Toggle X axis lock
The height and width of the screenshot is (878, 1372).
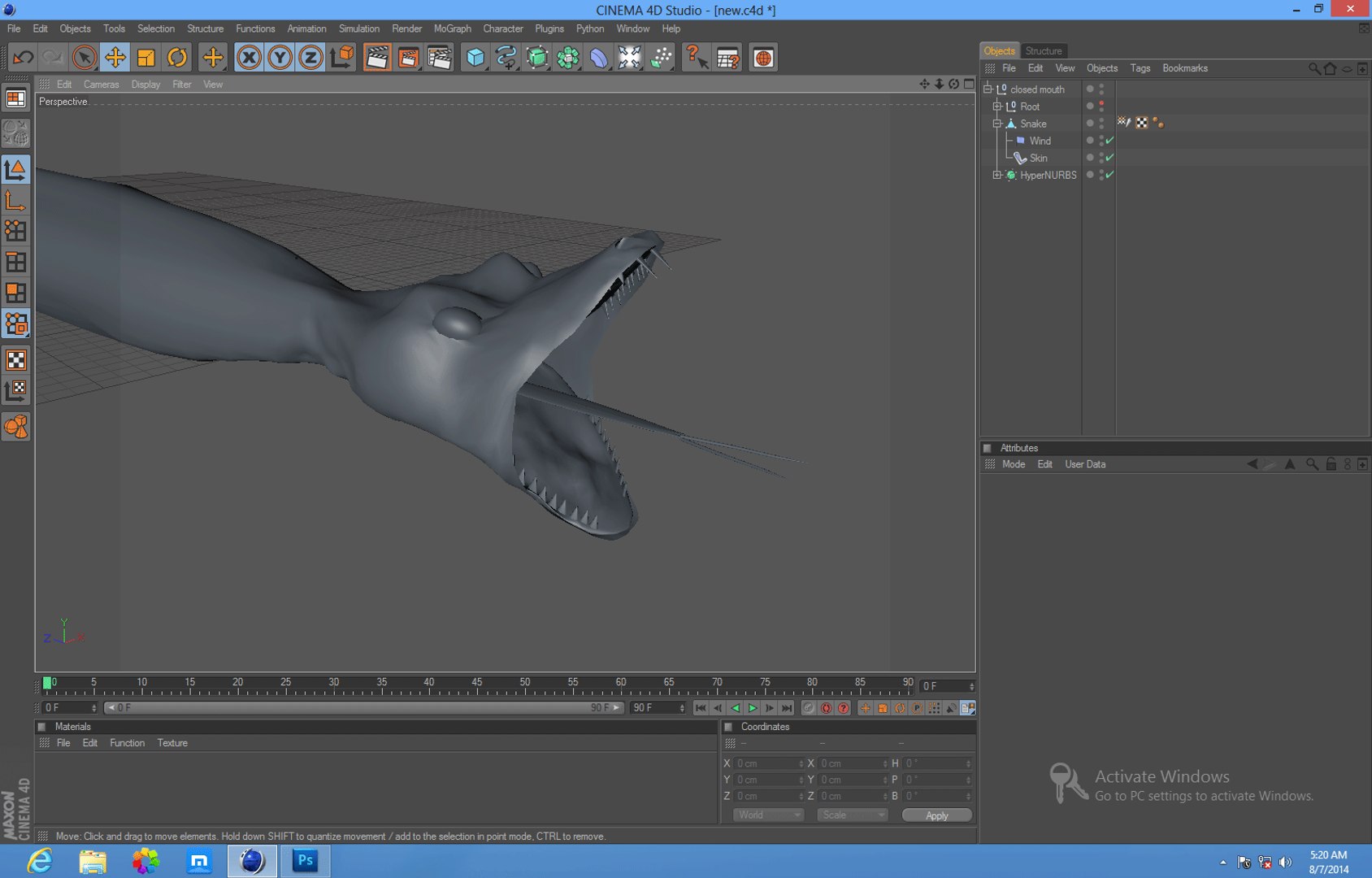coord(249,58)
